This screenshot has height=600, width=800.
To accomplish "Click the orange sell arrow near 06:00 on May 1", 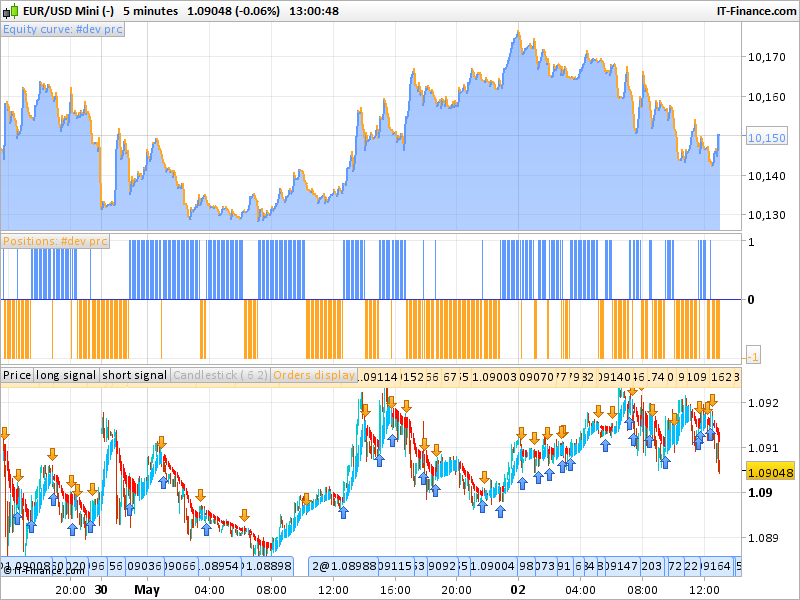I will point(245,515).
